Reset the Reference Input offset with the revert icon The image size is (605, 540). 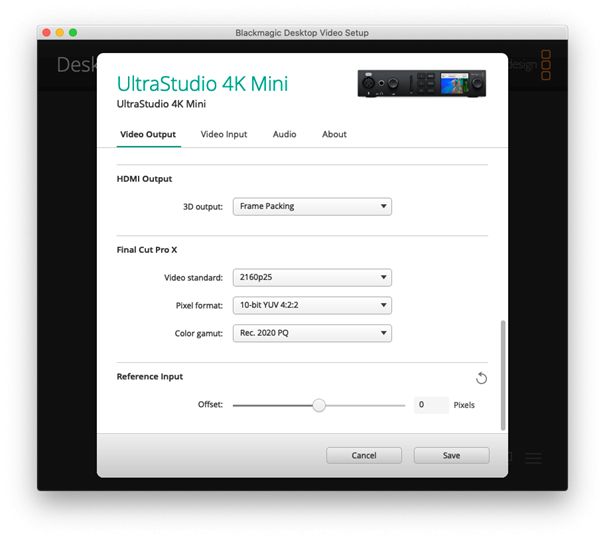pos(481,378)
